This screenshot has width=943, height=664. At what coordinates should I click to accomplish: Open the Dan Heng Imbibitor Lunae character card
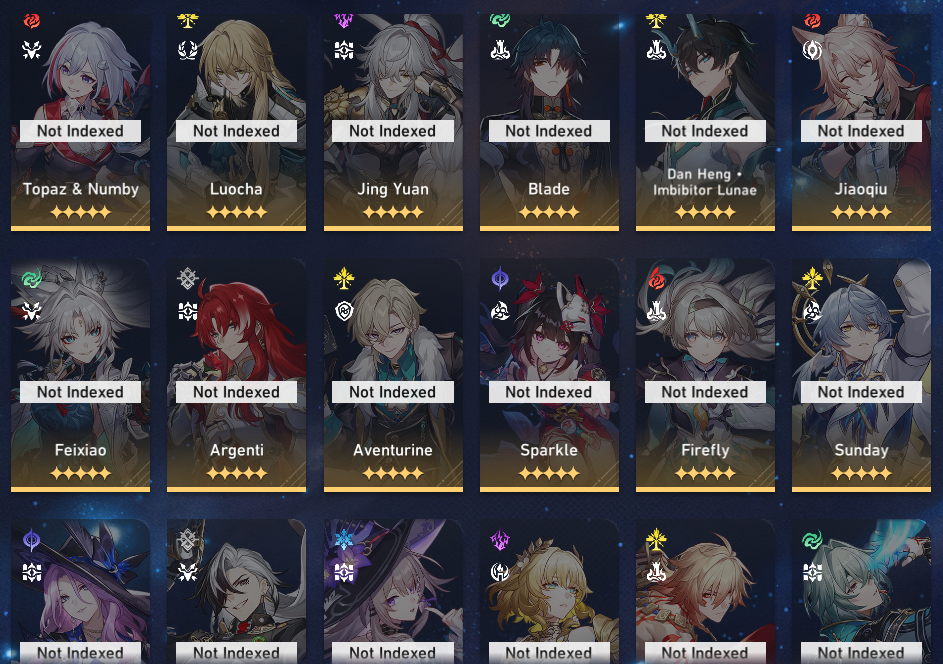[705, 122]
